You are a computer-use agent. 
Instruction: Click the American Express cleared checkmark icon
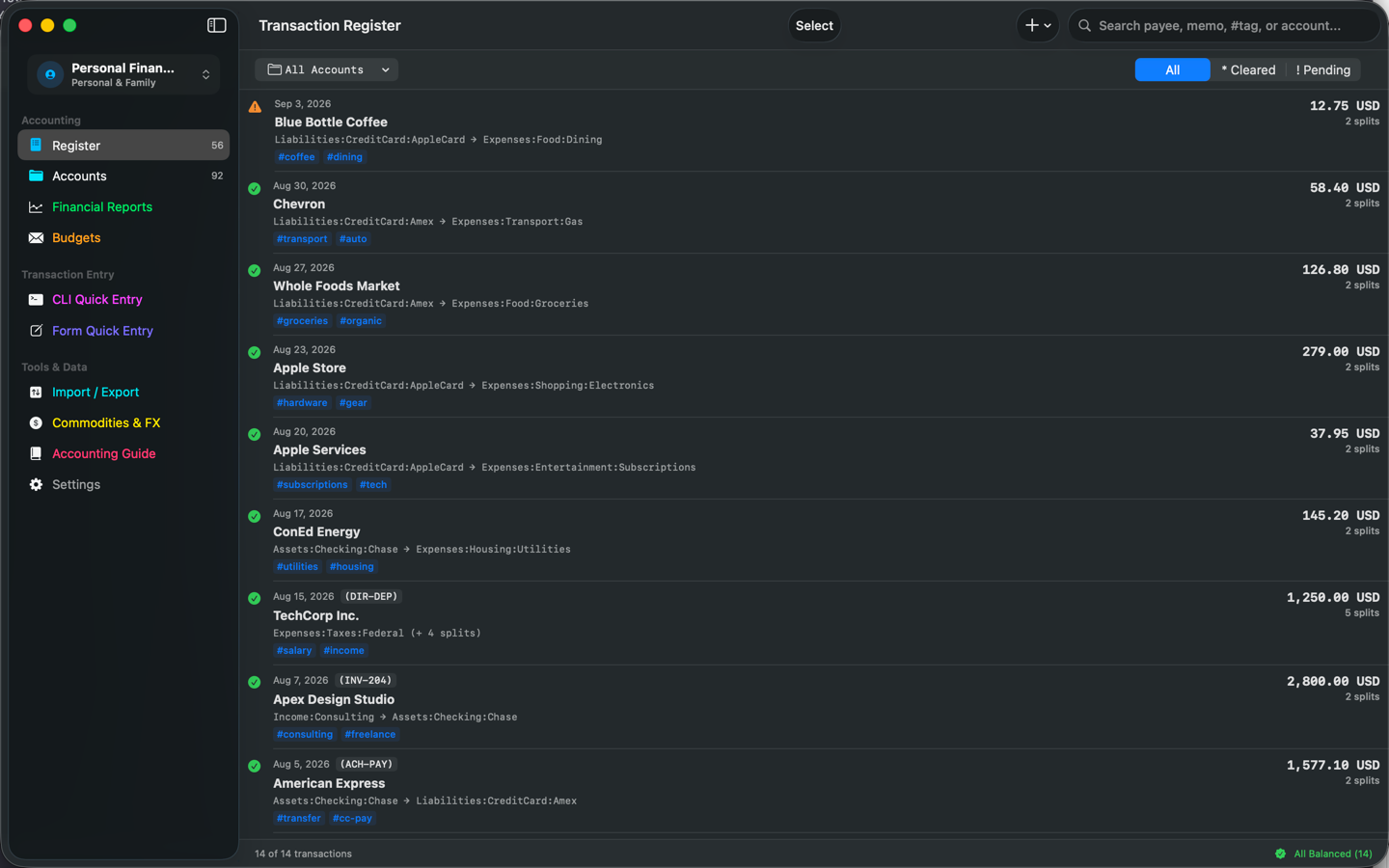coord(254,767)
